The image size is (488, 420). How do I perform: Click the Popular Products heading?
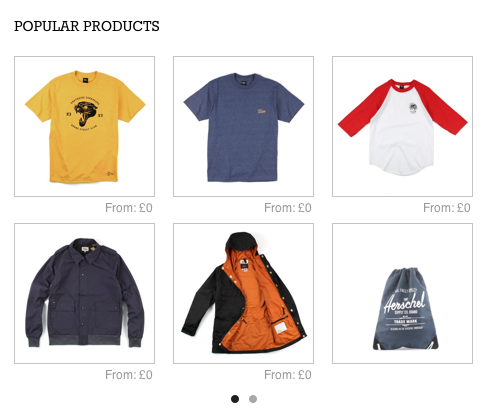click(87, 26)
